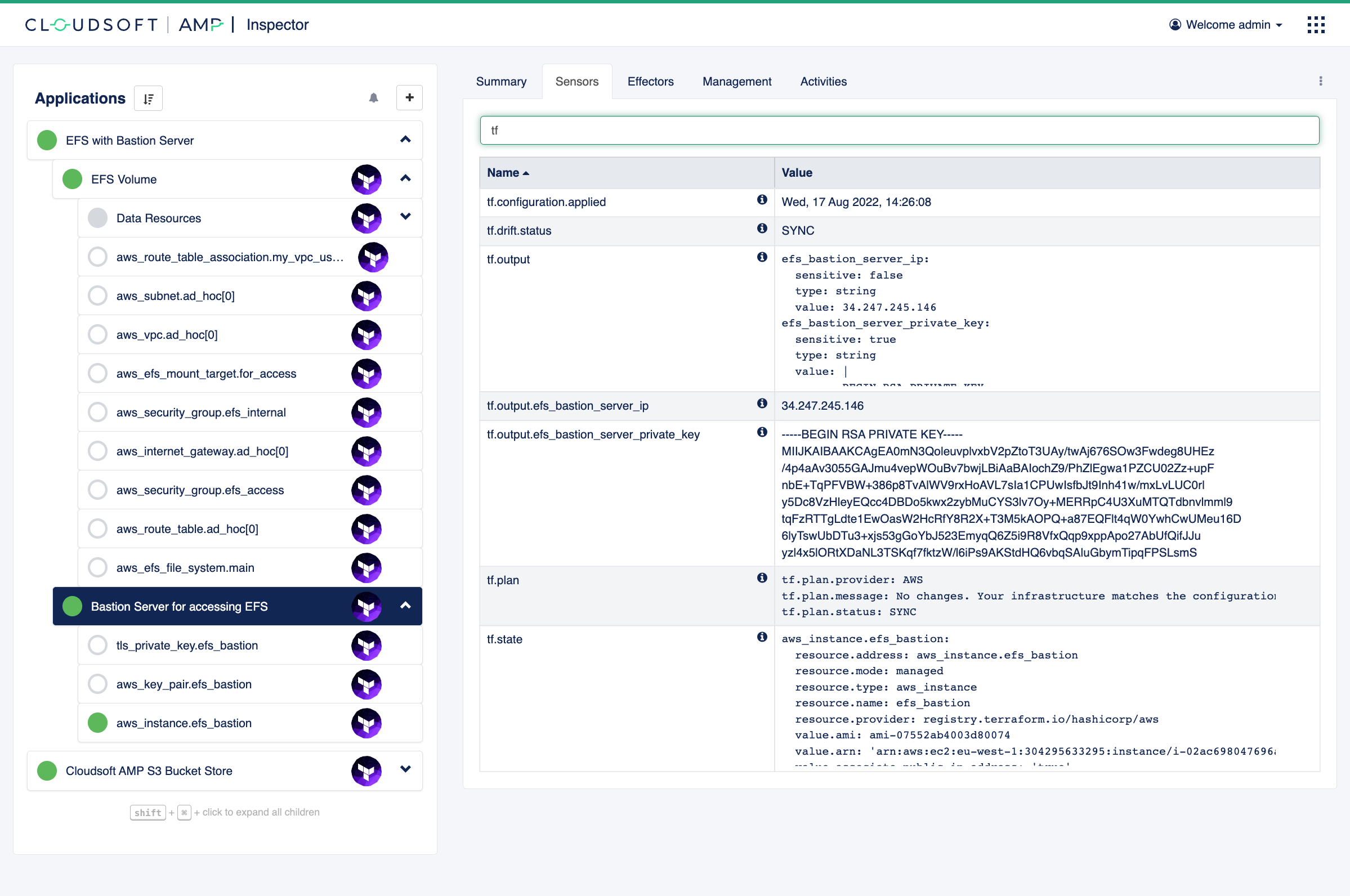This screenshot has width=1350, height=896.
Task: Click Terraform icon beside aws_route_table.ad_hoc[0]
Action: tap(366, 529)
